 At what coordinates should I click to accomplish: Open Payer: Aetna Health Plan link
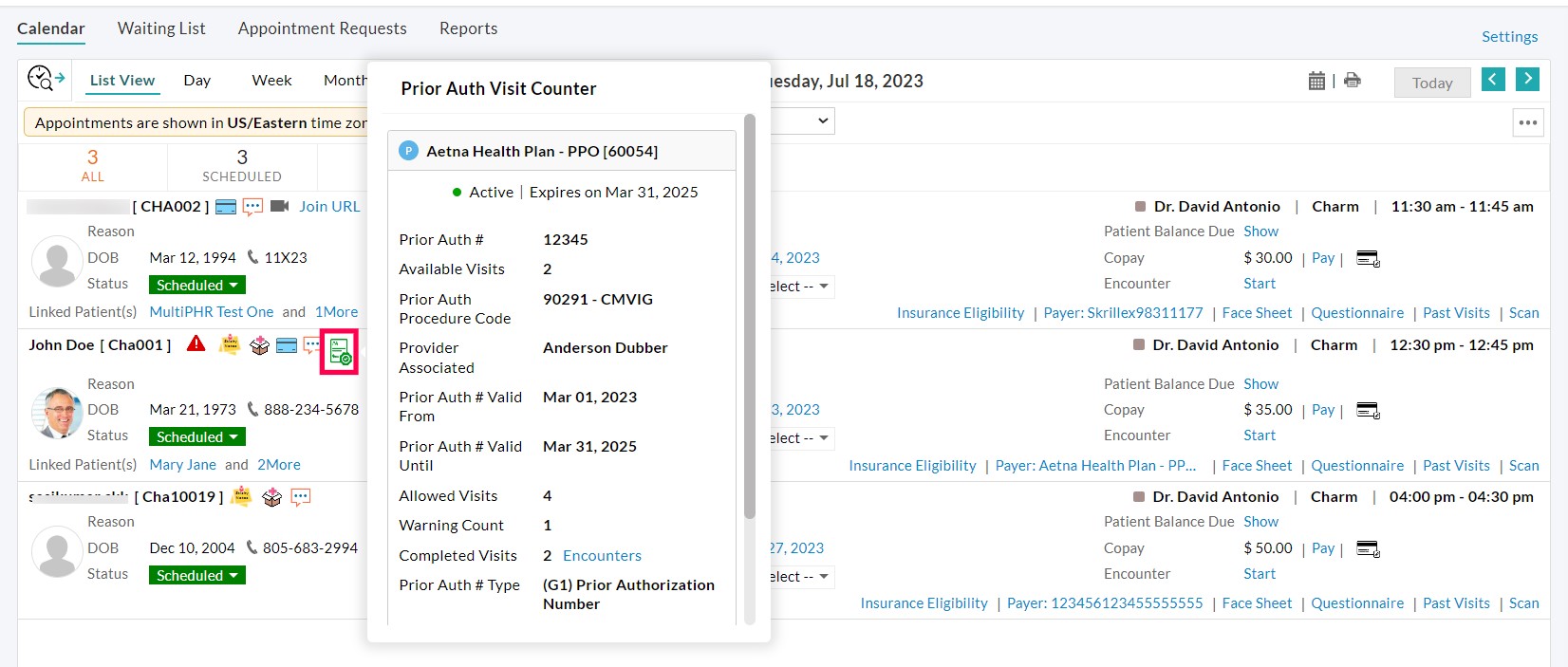pos(1096,466)
